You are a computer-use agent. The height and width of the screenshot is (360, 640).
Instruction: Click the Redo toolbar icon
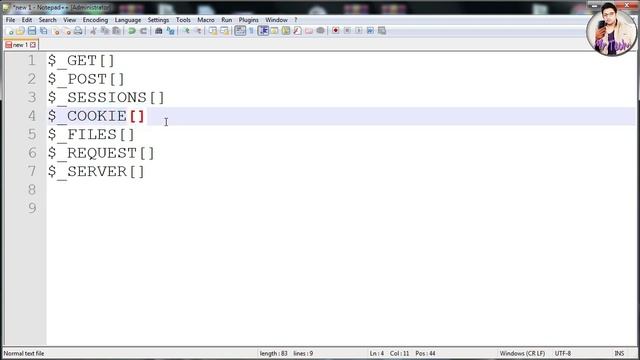pyautogui.click(x=143, y=31)
